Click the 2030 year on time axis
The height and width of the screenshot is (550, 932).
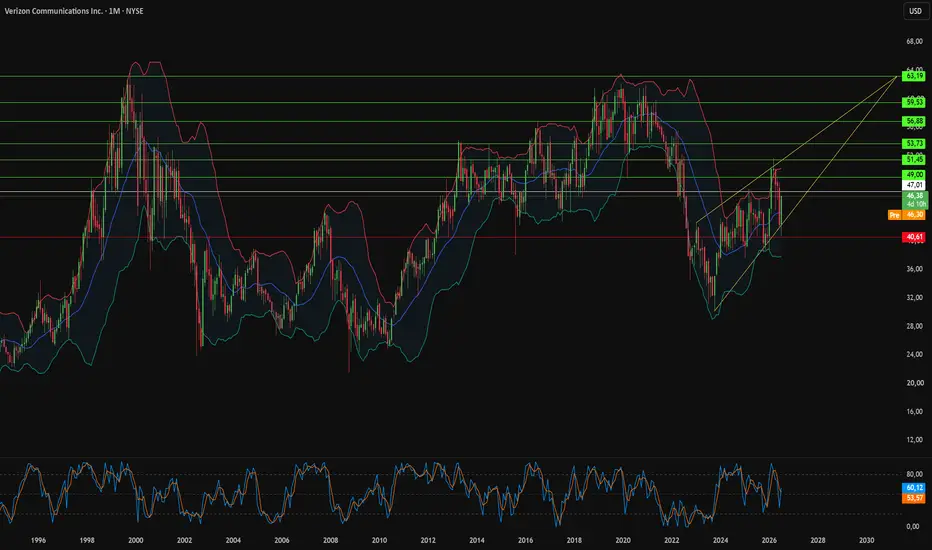tap(867, 540)
